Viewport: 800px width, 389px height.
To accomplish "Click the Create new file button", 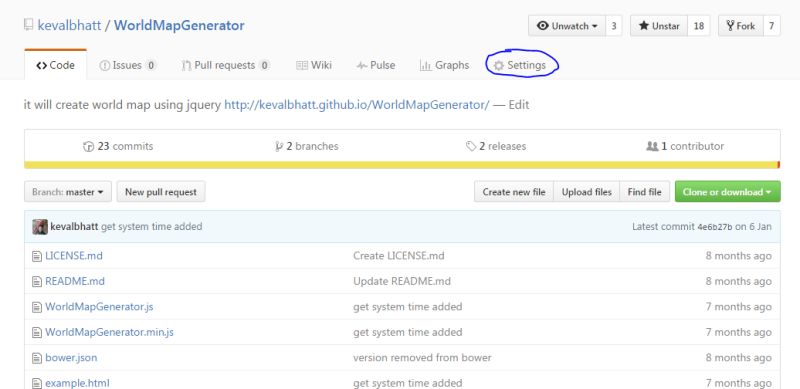I will [514, 192].
